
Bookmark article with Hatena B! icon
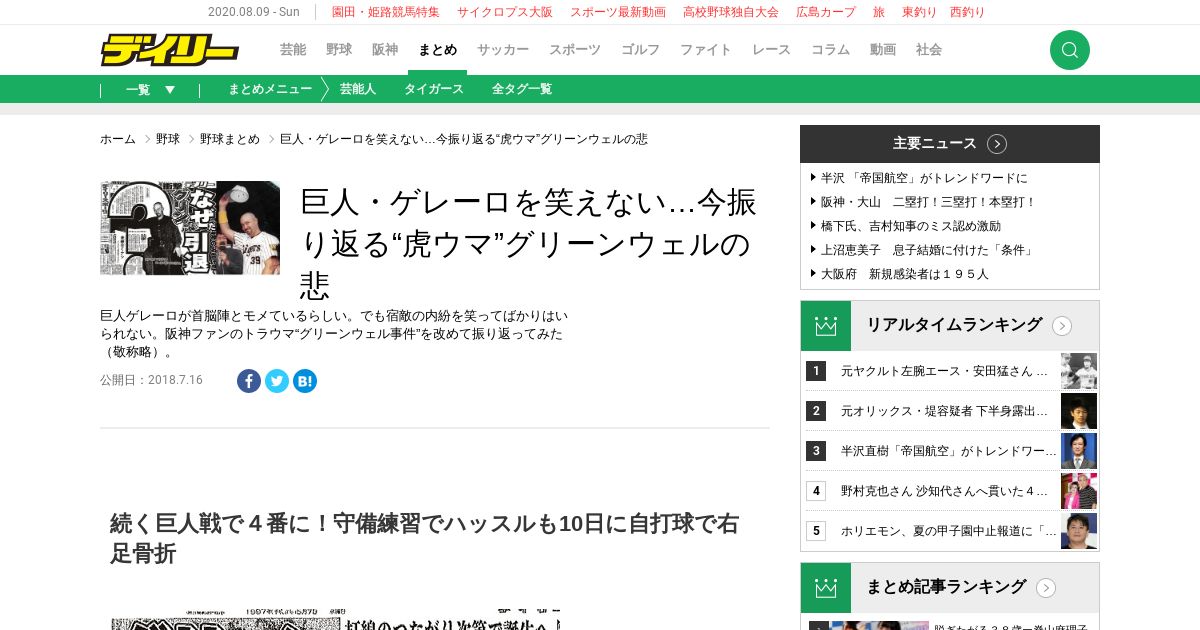(x=305, y=381)
